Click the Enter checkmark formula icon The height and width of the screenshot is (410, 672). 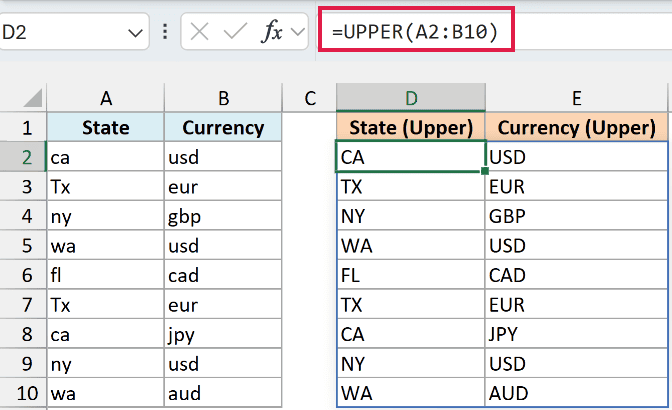click(x=235, y=32)
